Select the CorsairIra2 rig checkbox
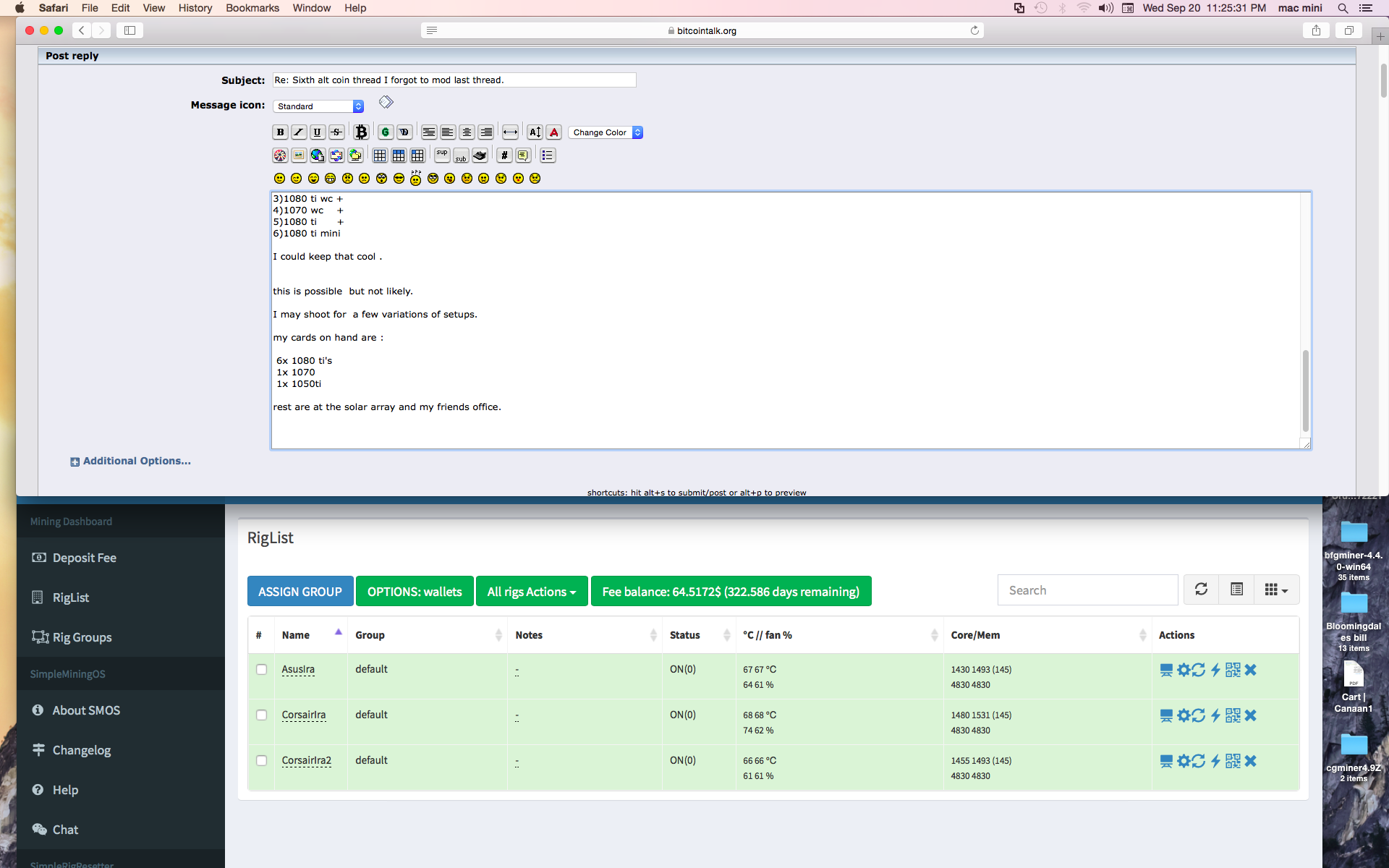 click(x=262, y=761)
